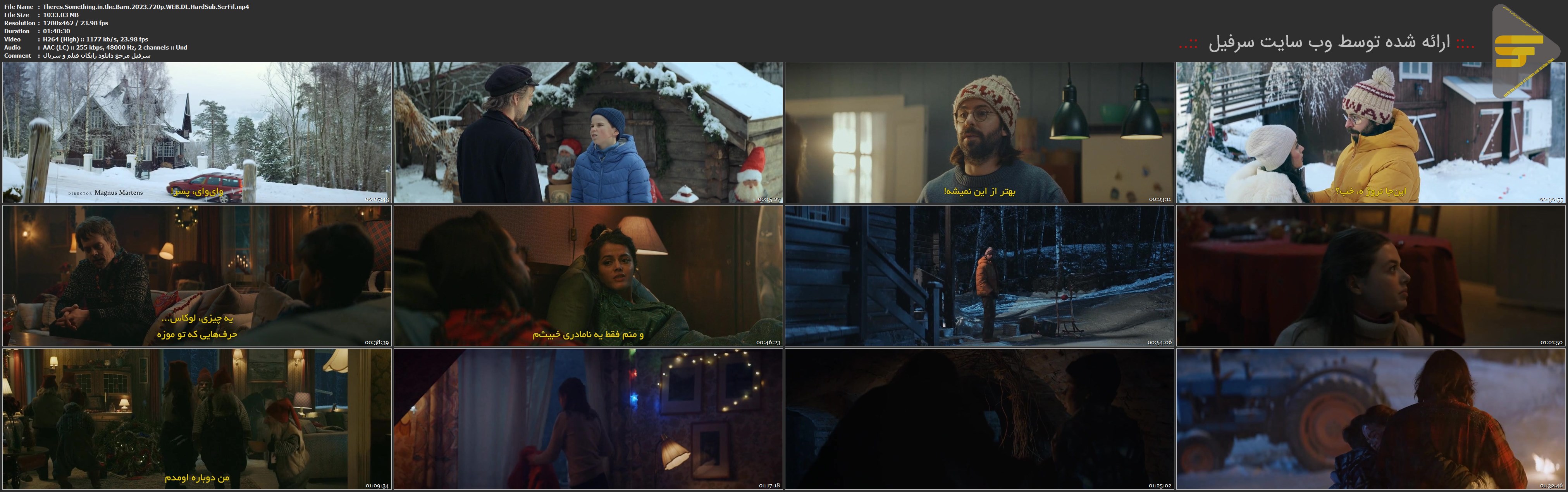Open the thumbnail timestamped 00:23:11
This screenshot has width=1568, height=492.
(979, 132)
